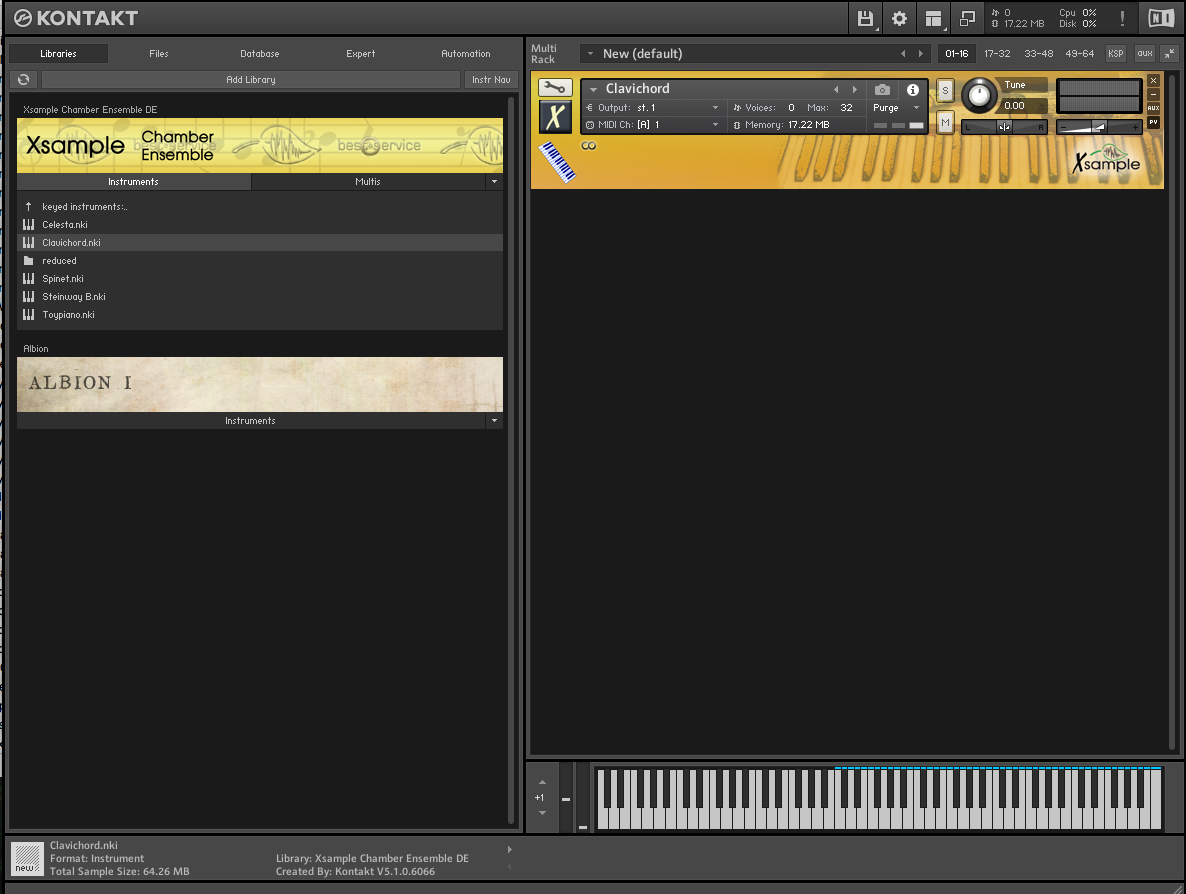Show rack page 49-64
The width and height of the screenshot is (1186, 894).
1079,54
